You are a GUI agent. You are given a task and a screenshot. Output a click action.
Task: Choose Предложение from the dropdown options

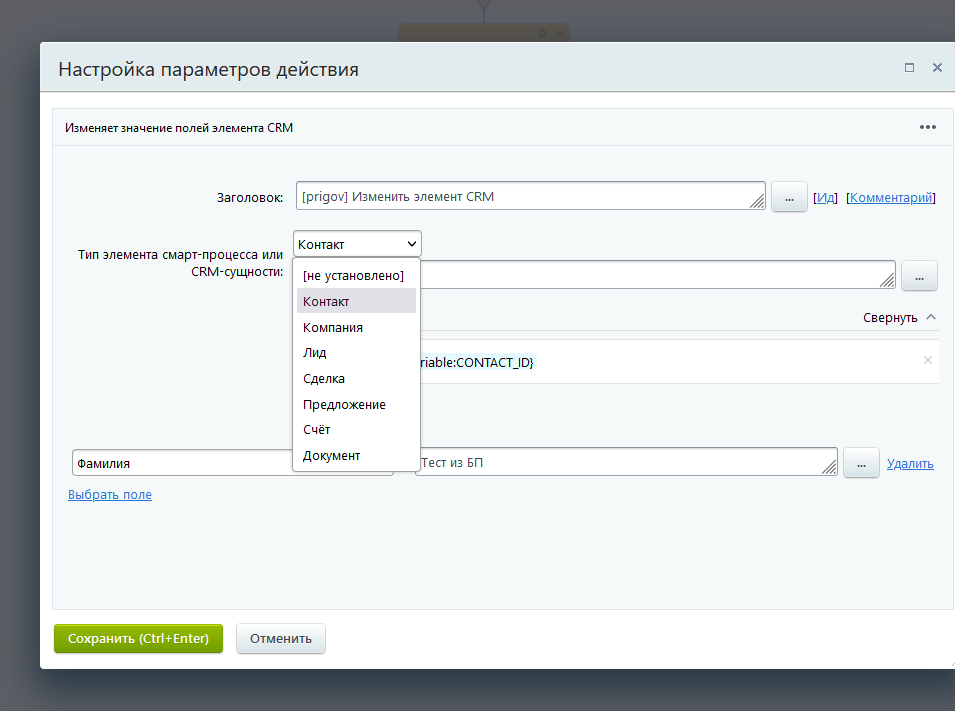pos(344,405)
